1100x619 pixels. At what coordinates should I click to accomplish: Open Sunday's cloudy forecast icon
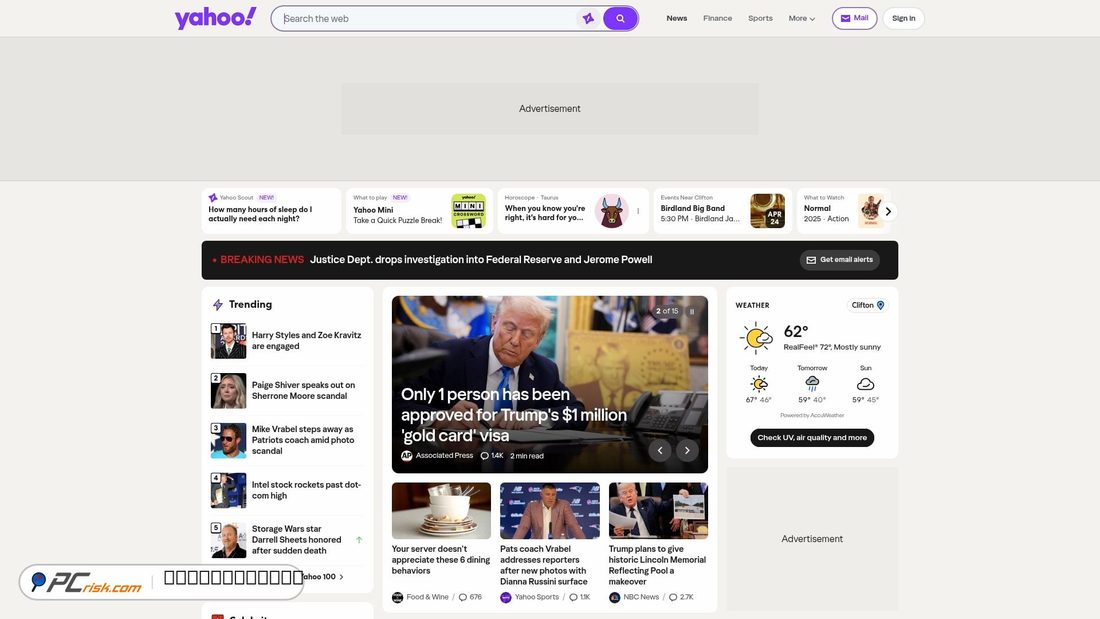[x=865, y=384]
